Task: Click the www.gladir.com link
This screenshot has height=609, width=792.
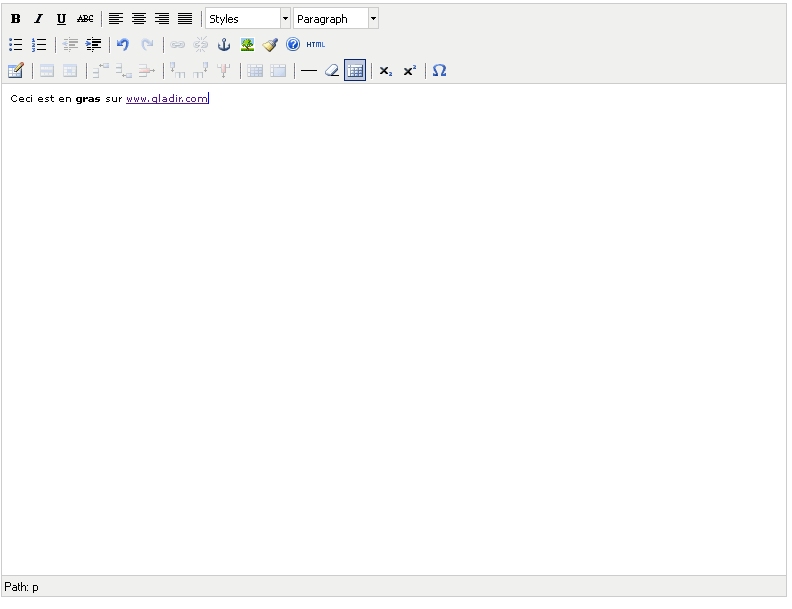Action: (166, 99)
